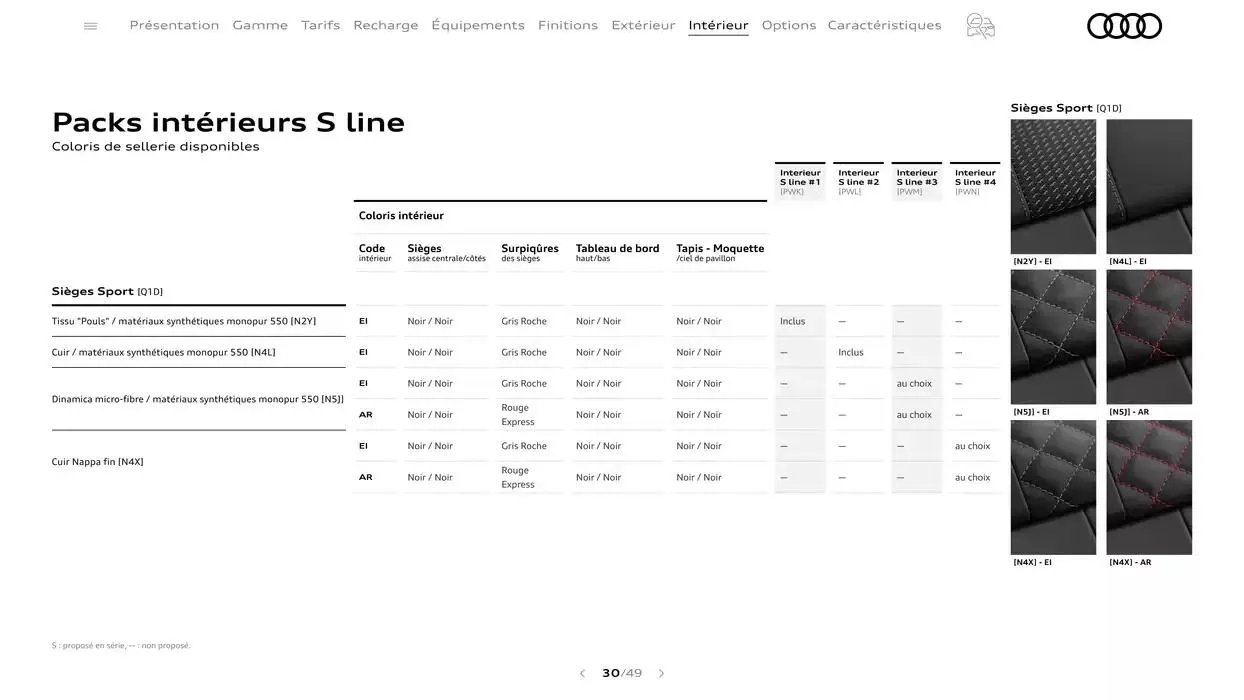
Task: Select the Interieur S line #1 [PWK] column header
Action: point(799,180)
